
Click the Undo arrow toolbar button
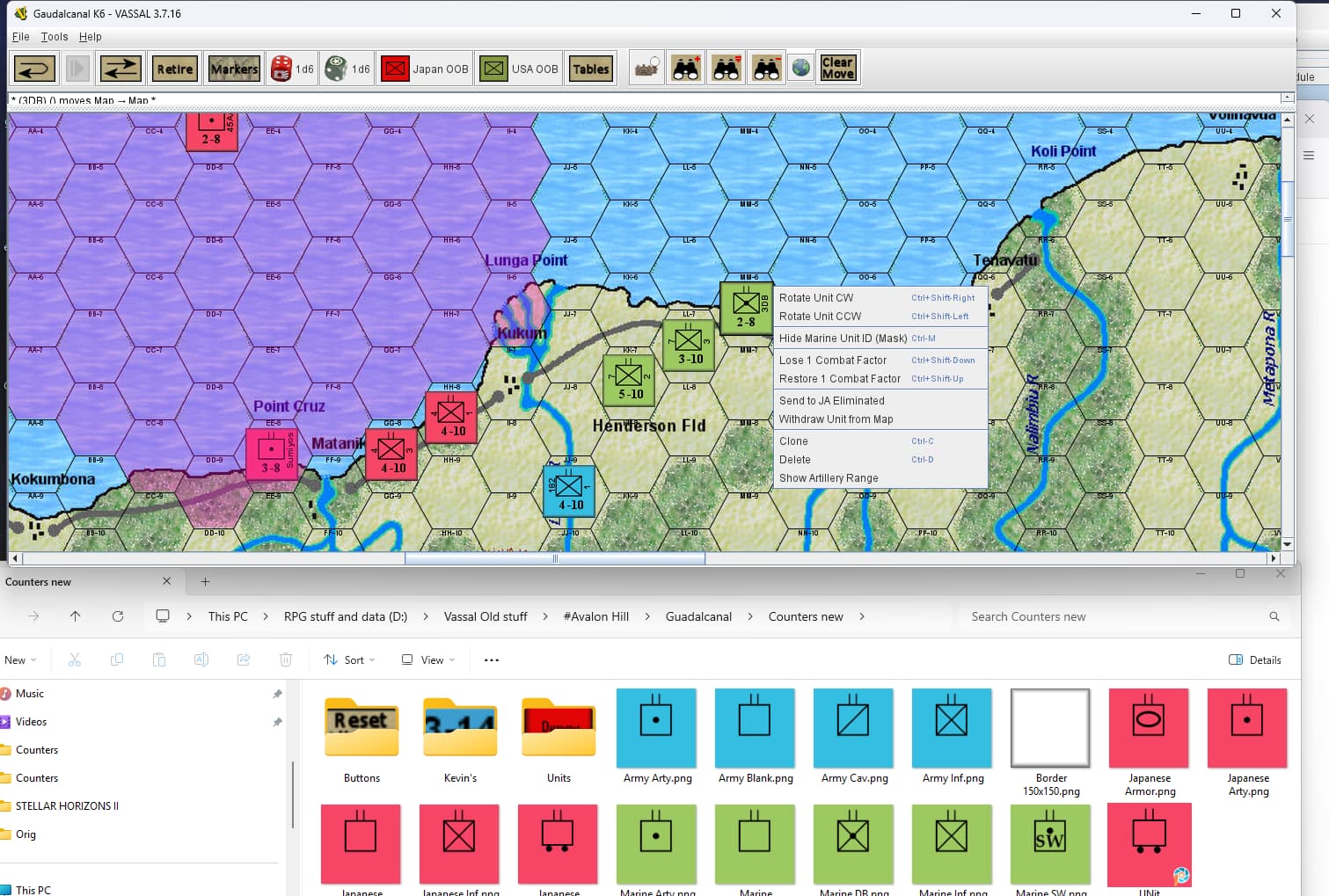coord(35,69)
